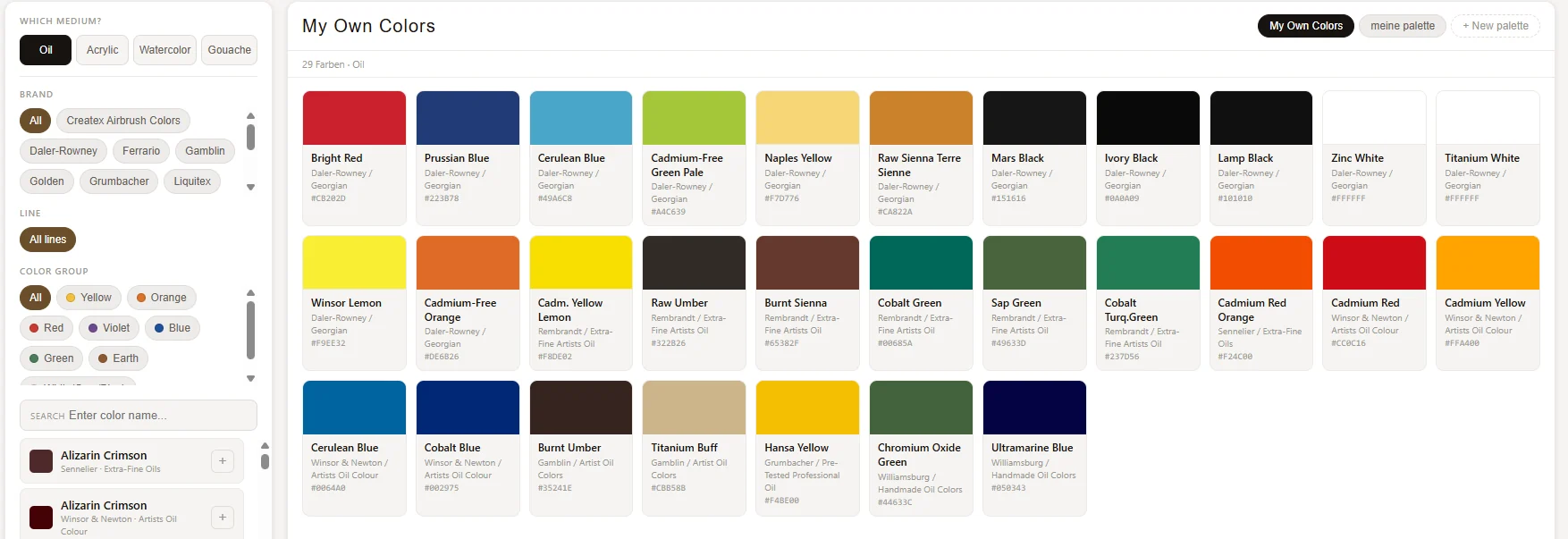Filter by Violet color group
This screenshot has width=1568, height=539.
[x=109, y=328]
